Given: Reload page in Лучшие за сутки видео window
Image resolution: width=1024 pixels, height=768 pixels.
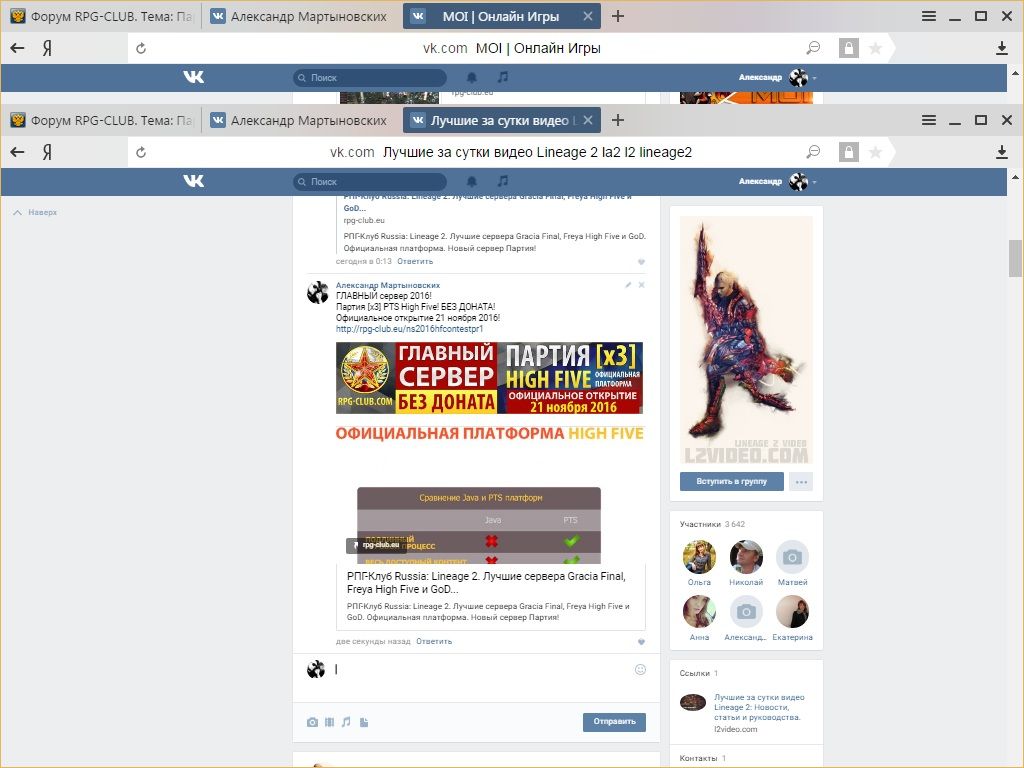Looking at the screenshot, I should coord(140,152).
